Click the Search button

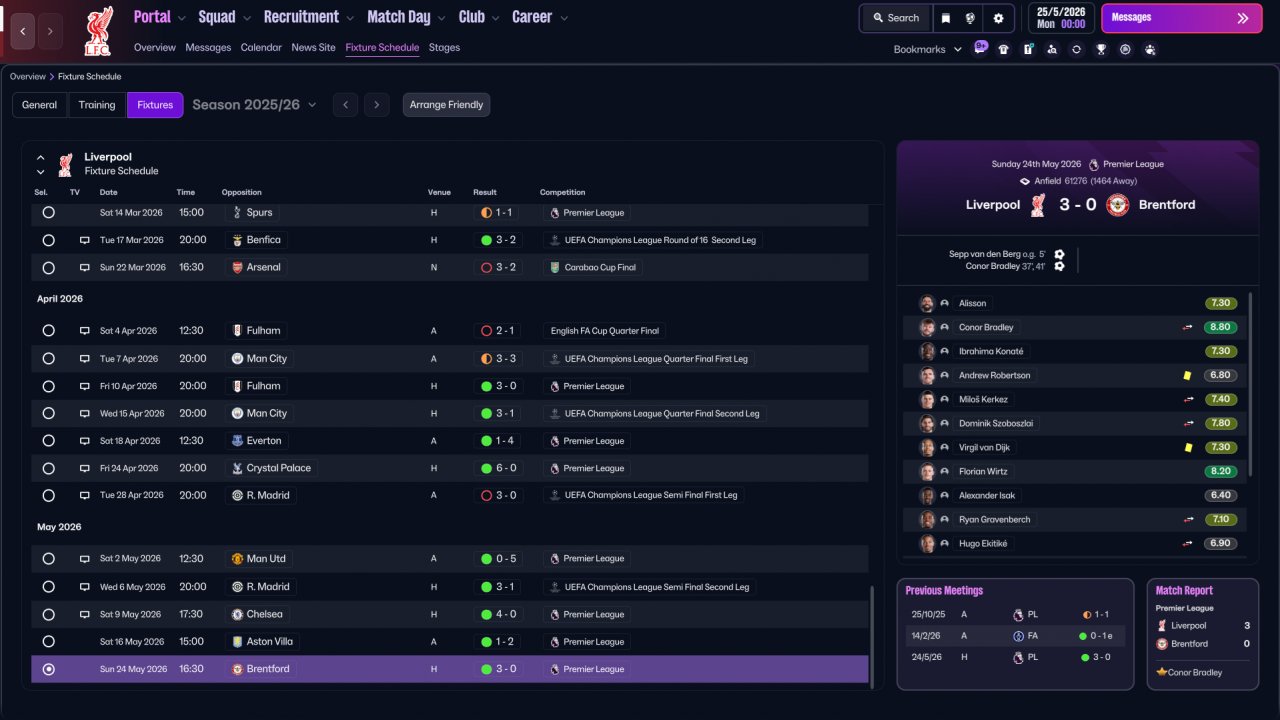[895, 18]
